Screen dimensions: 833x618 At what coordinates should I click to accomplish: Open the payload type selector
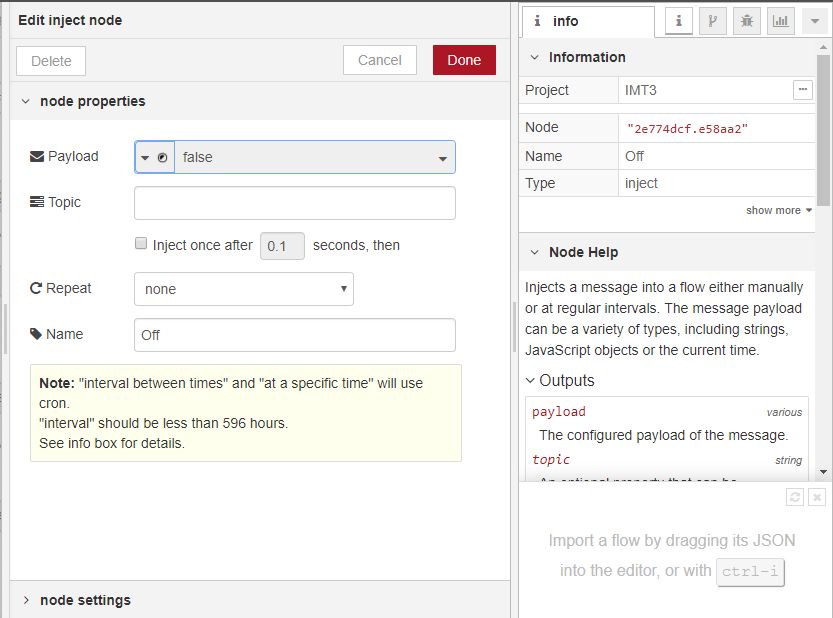pos(155,157)
